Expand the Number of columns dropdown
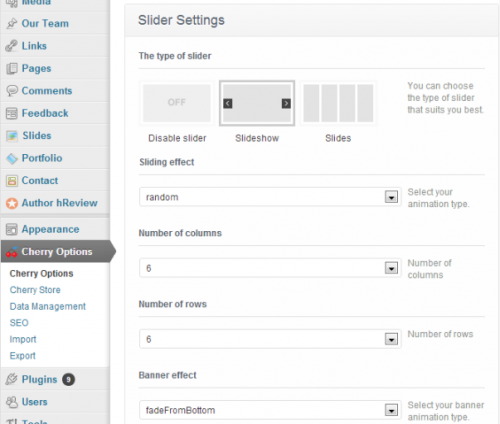 [270, 268]
